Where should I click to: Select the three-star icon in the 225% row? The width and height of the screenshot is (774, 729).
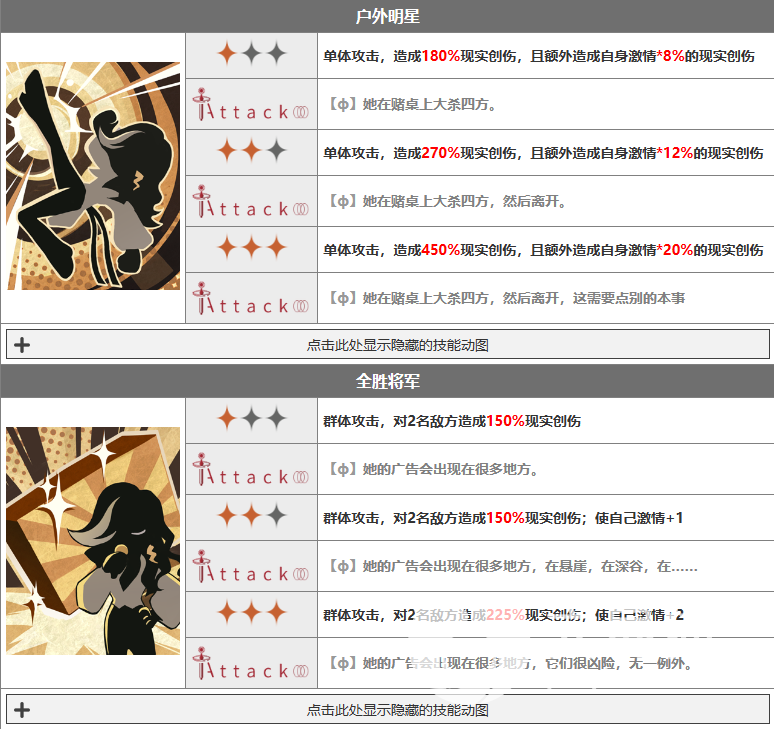pyautogui.click(x=251, y=614)
